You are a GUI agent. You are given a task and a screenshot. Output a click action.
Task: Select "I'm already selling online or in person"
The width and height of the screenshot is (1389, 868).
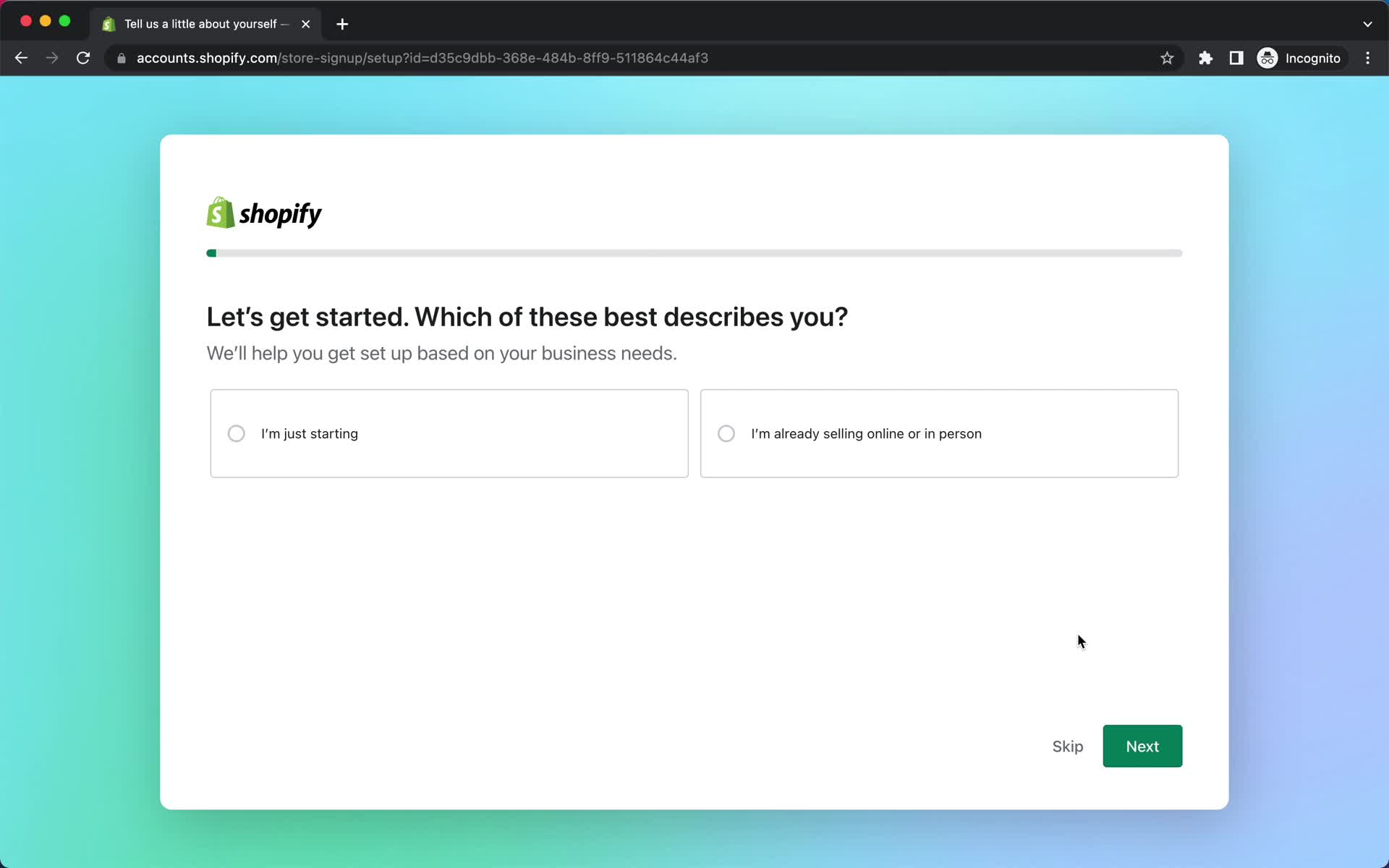click(726, 433)
